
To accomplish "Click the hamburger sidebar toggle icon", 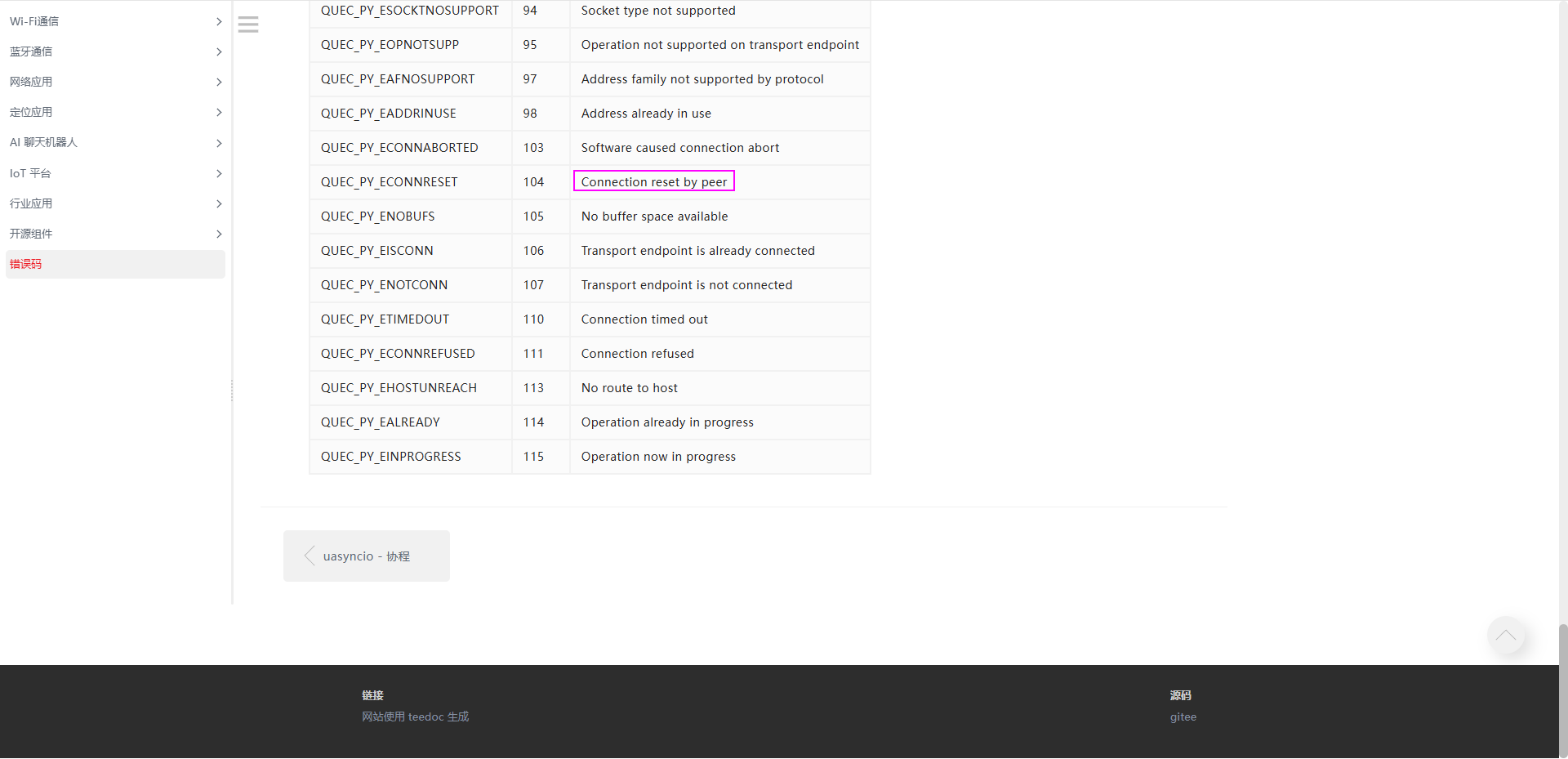I will coord(248,25).
